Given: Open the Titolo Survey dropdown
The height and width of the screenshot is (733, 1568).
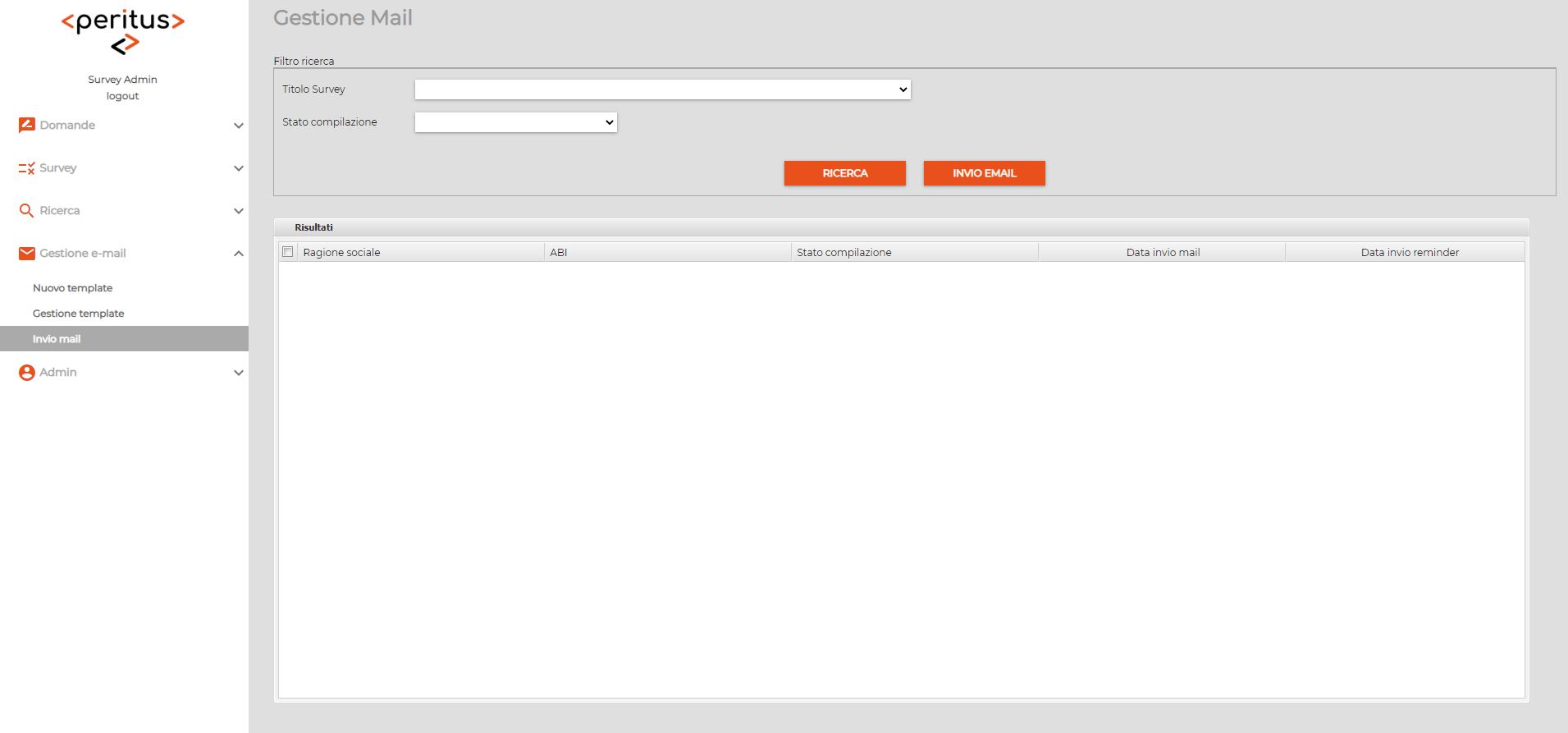Looking at the screenshot, I should point(663,89).
